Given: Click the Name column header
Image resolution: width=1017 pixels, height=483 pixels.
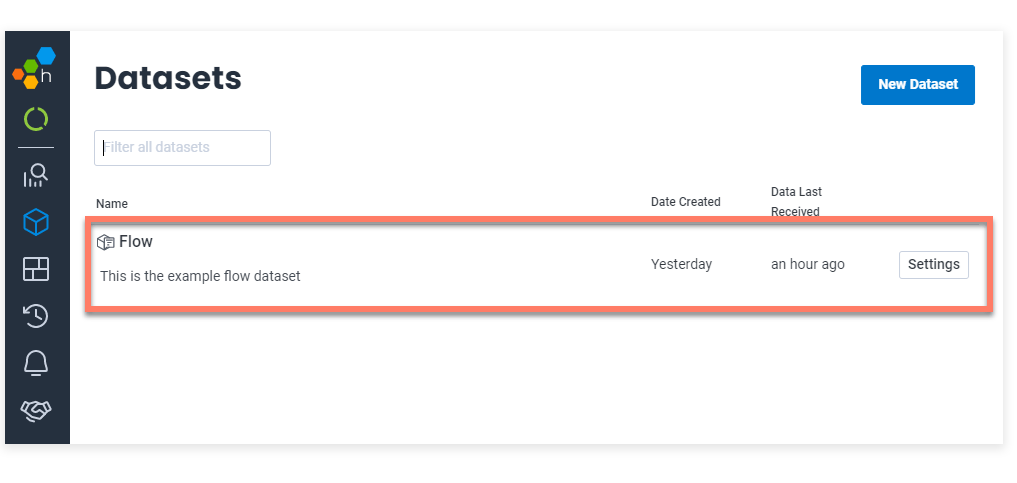Looking at the screenshot, I should click(x=112, y=204).
